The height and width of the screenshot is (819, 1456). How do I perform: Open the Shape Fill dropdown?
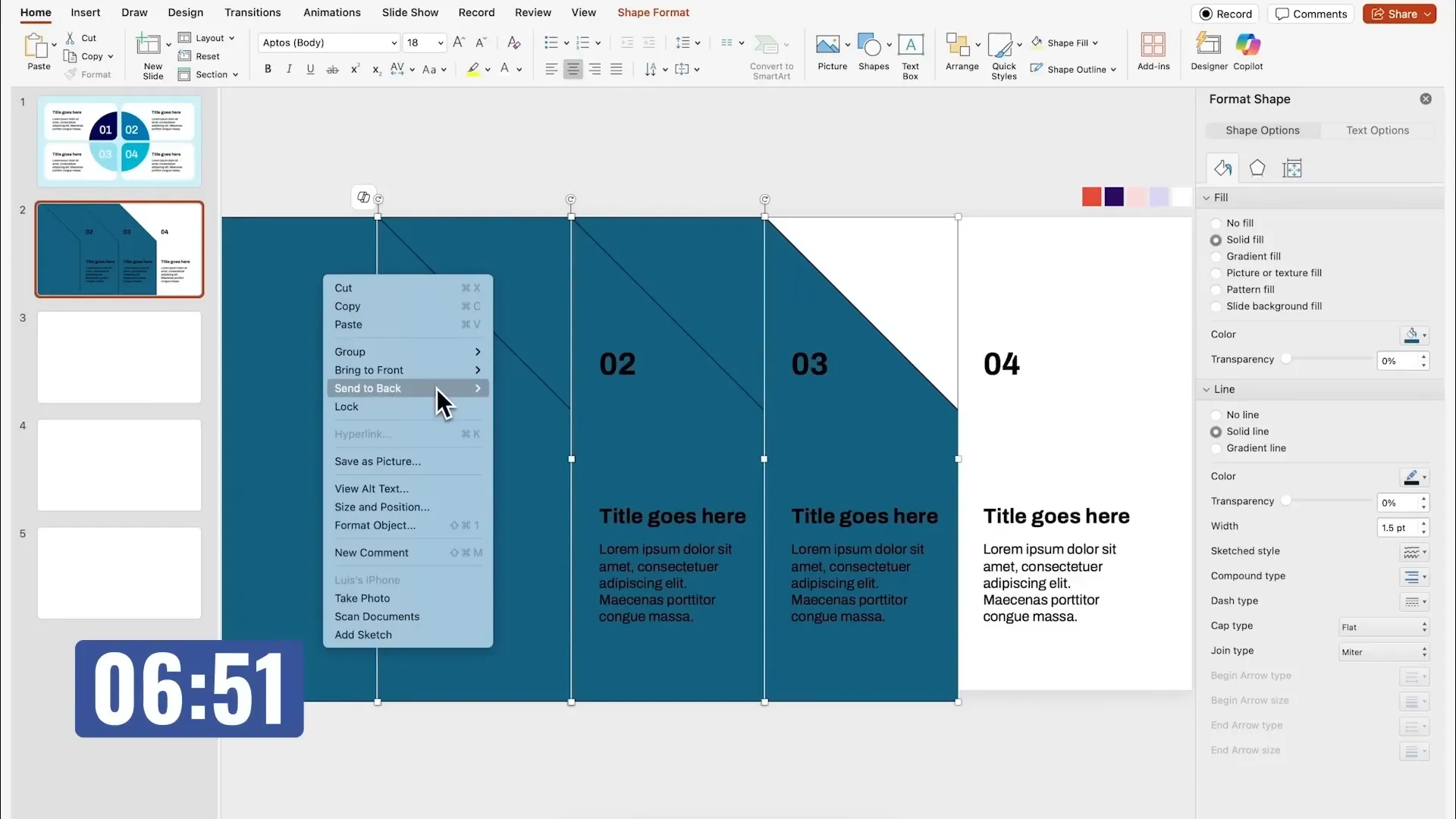1065,43
